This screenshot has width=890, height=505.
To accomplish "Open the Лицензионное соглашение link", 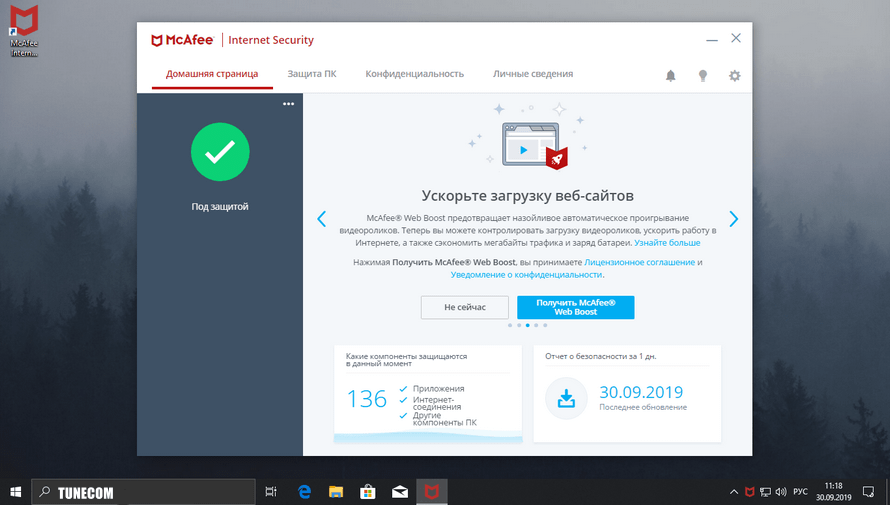I will (640, 262).
